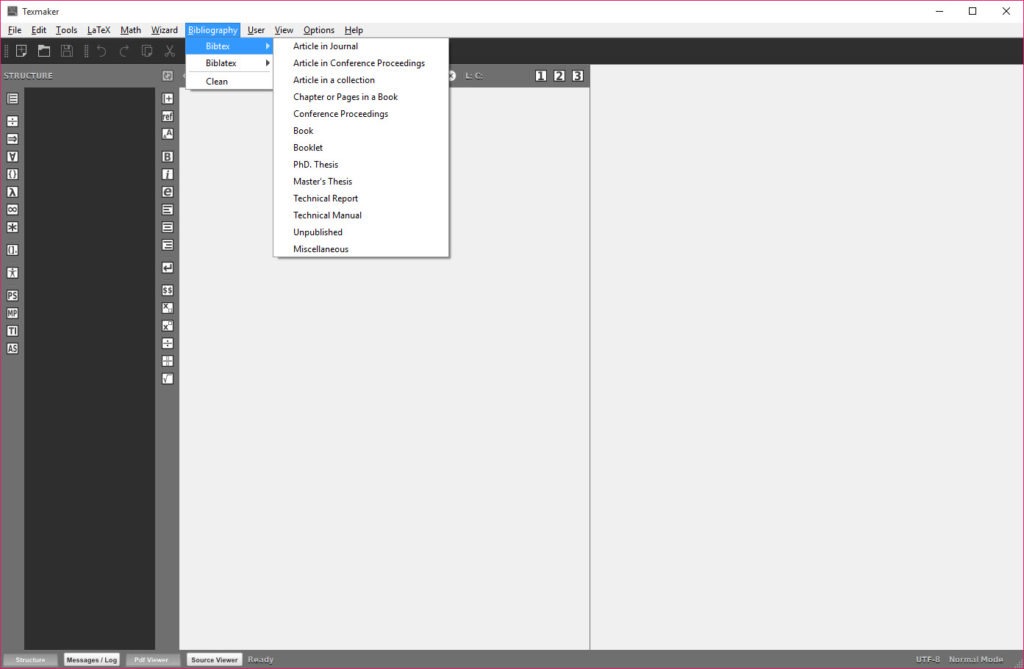Click the UTF-8 encoding indicator
This screenshot has height=669, width=1024.
point(928,659)
